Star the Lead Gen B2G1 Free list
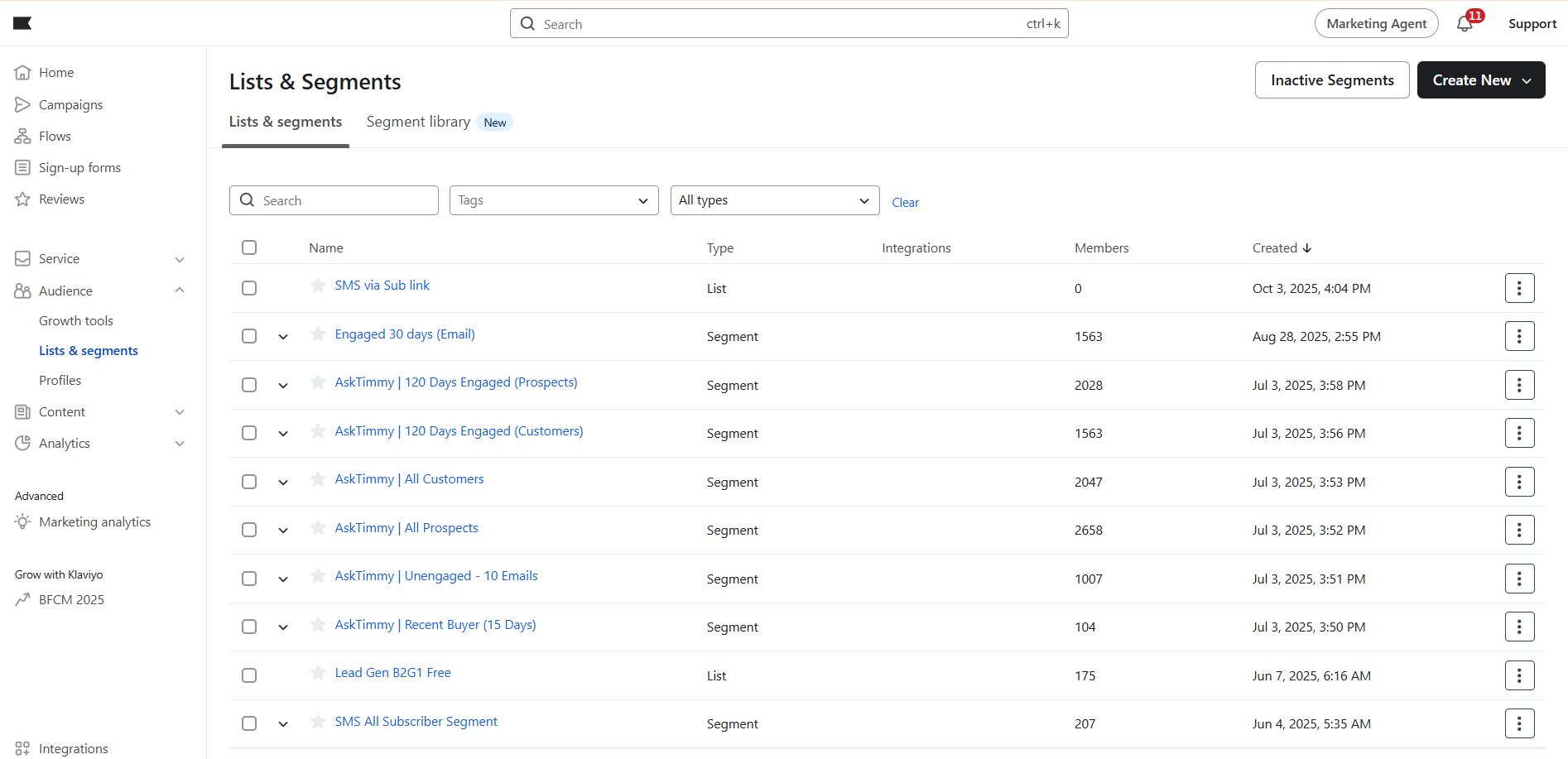The height and width of the screenshot is (759, 1568). 318,673
